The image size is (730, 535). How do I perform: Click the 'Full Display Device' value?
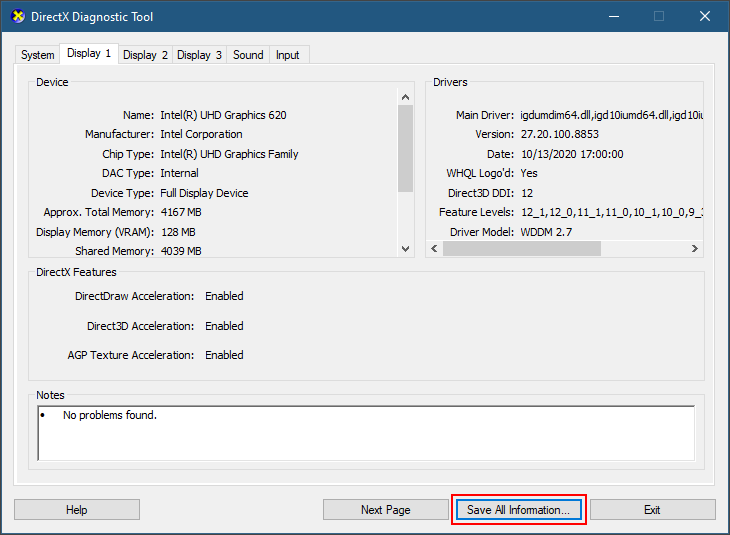pos(204,193)
